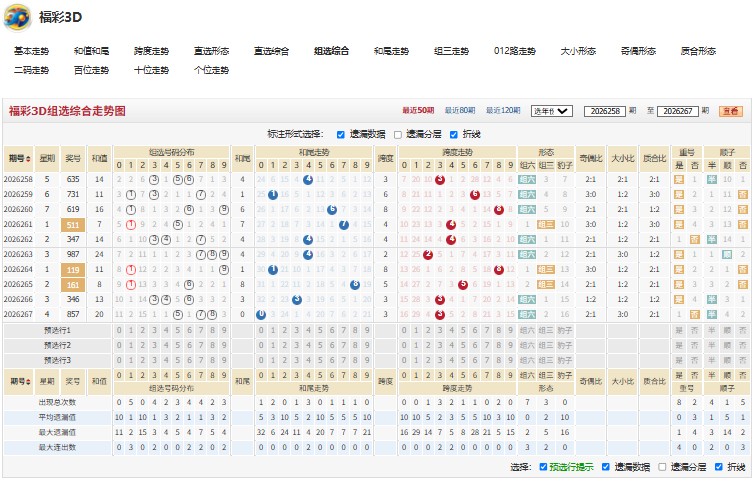
Task: Click the sort arrows beside bottom 期号 header
Action: click(x=28, y=381)
